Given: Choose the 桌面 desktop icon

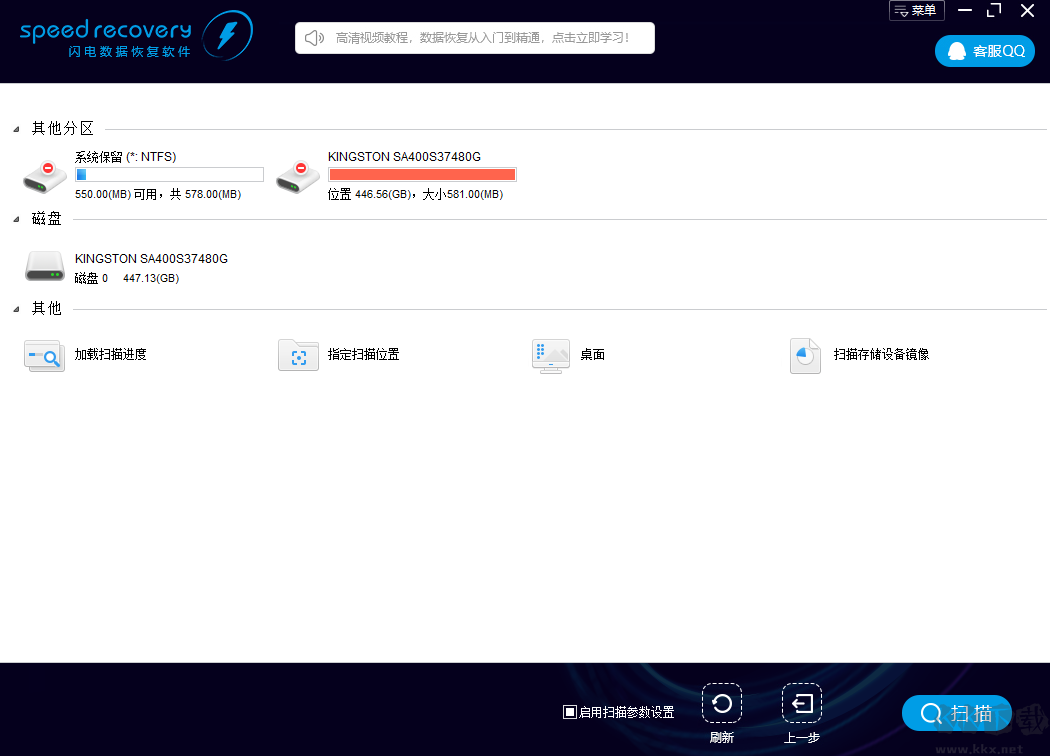Looking at the screenshot, I should pos(551,355).
